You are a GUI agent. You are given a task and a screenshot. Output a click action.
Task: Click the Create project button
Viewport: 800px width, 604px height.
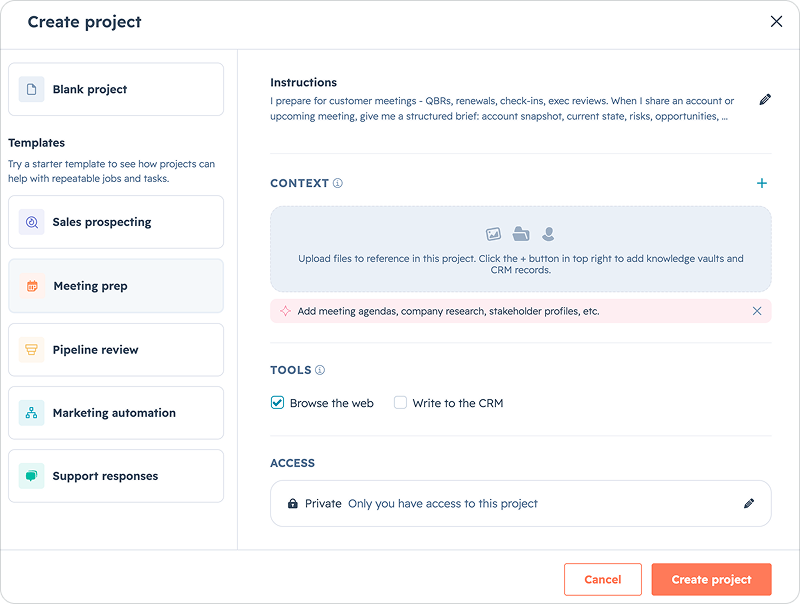[x=711, y=580]
